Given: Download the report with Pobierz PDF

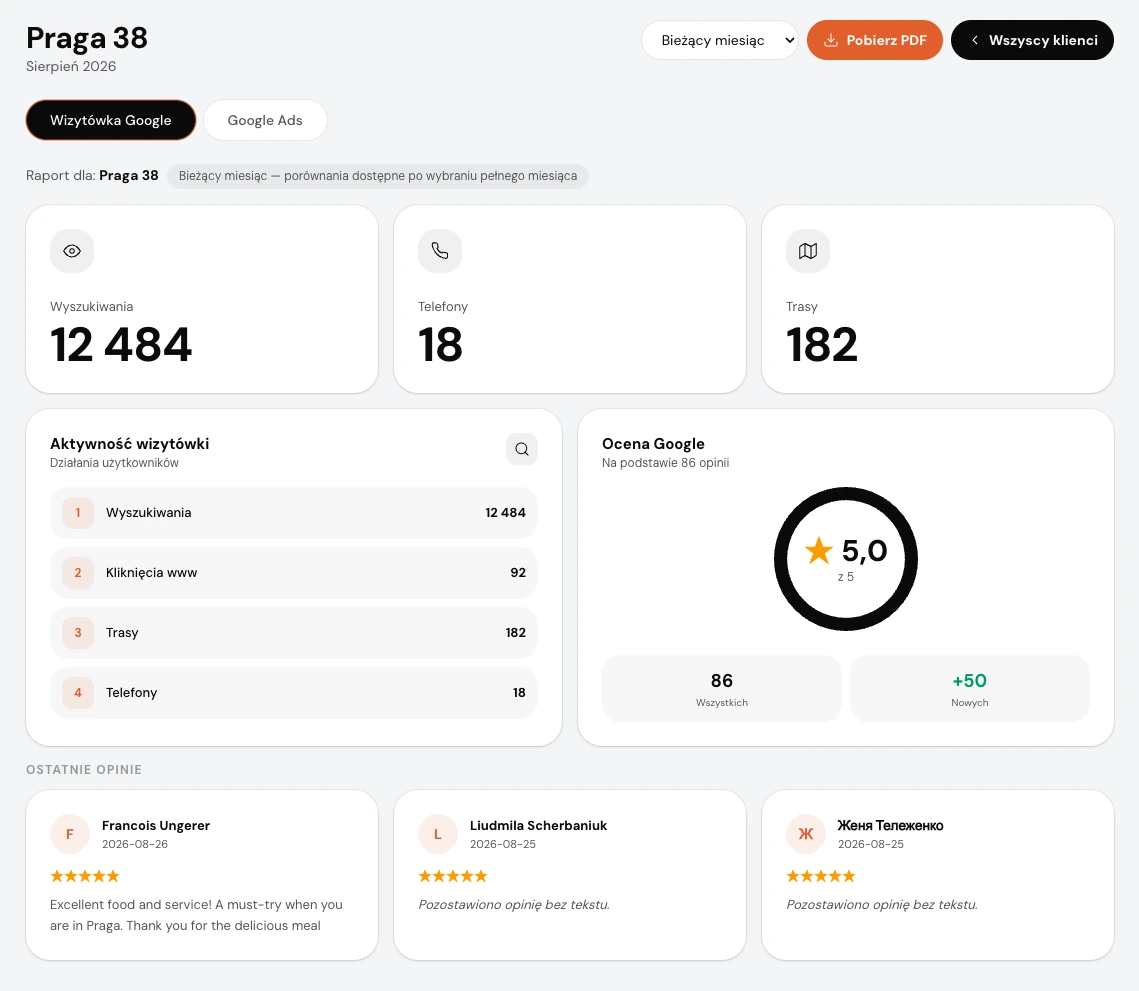Looking at the screenshot, I should [x=875, y=40].
